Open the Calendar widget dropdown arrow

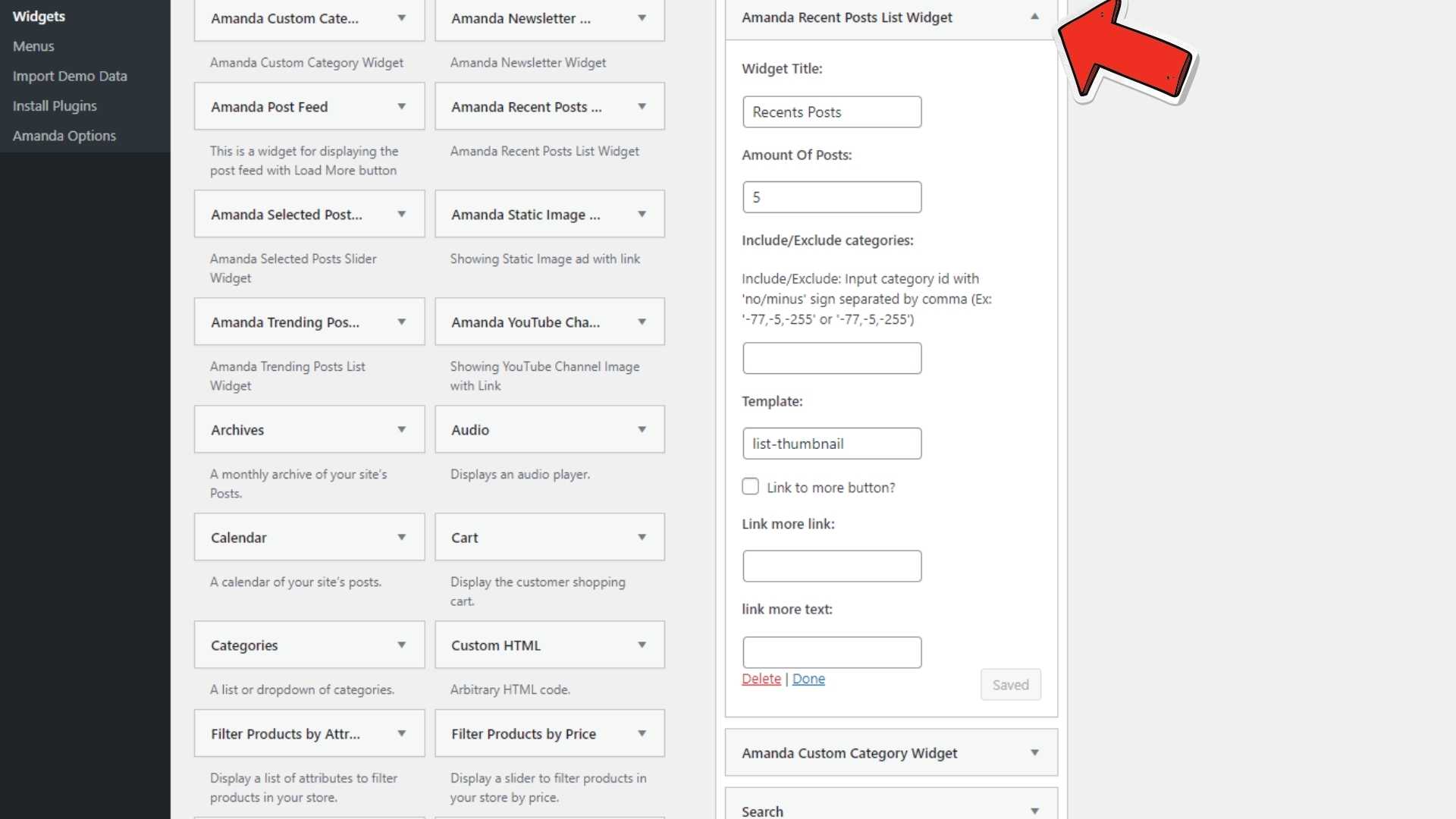tap(401, 538)
